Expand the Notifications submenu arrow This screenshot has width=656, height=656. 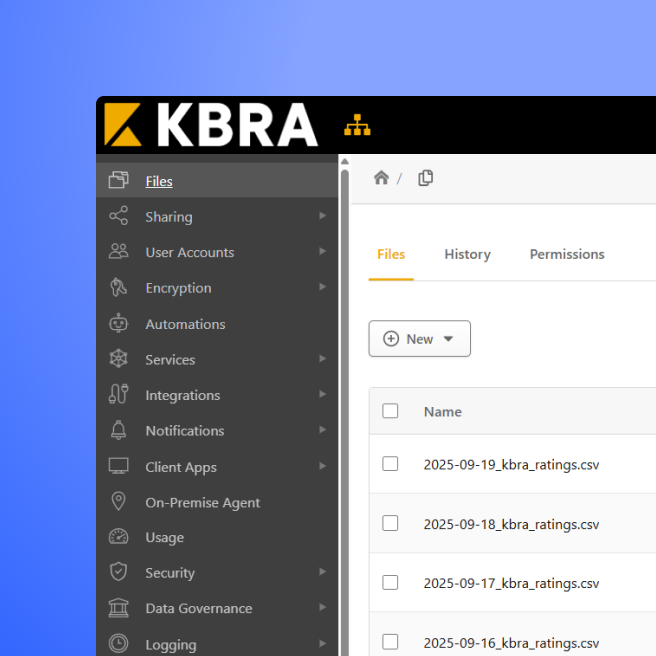[322, 430]
